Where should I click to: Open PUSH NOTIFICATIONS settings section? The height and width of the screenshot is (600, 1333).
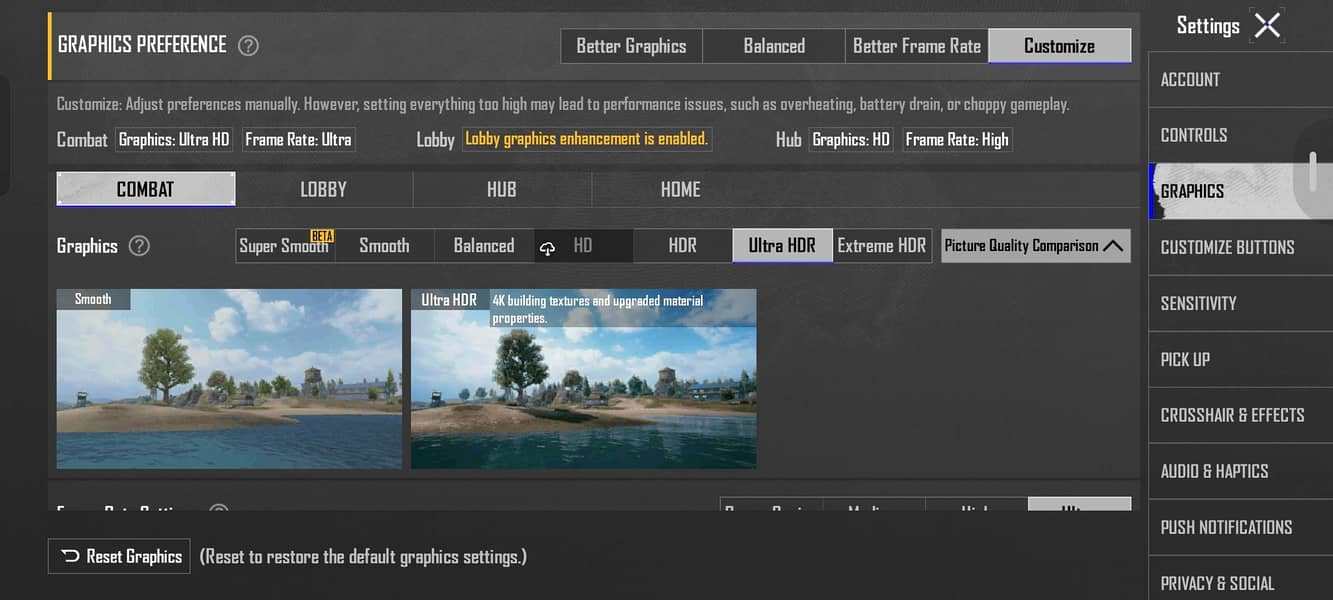[x=1240, y=527]
